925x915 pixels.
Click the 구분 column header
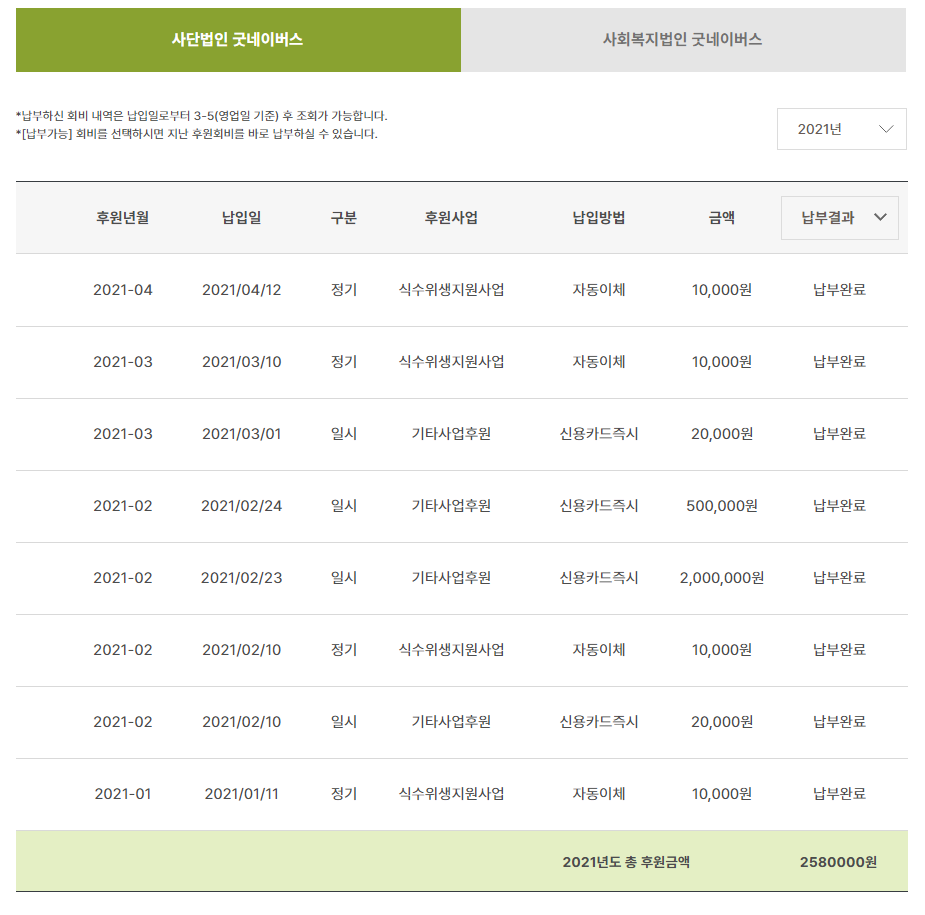coord(343,218)
